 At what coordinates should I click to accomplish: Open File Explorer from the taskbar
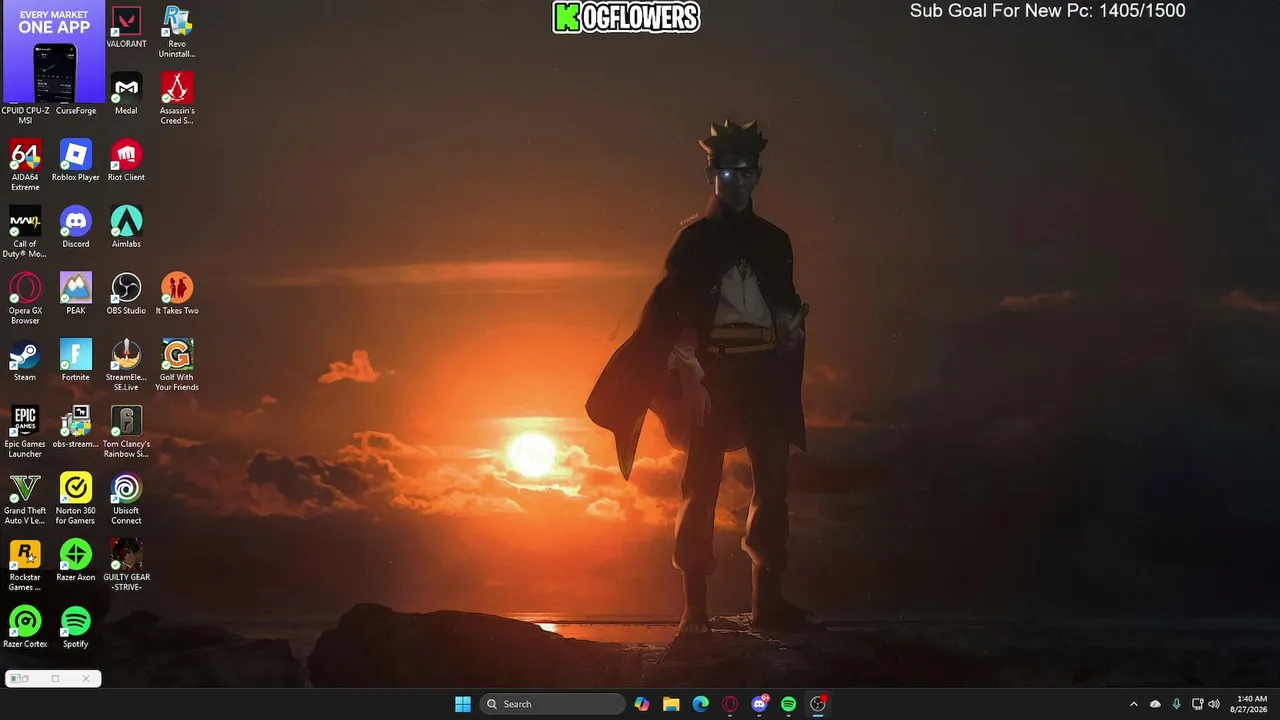point(671,704)
